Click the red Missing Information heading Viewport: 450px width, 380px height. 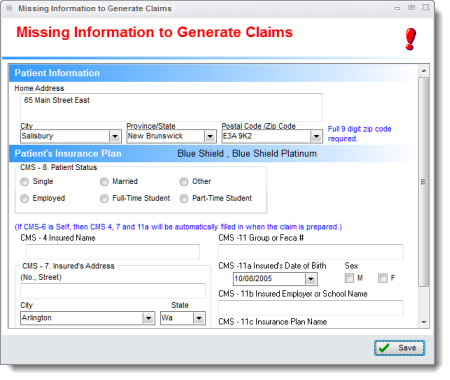click(154, 32)
